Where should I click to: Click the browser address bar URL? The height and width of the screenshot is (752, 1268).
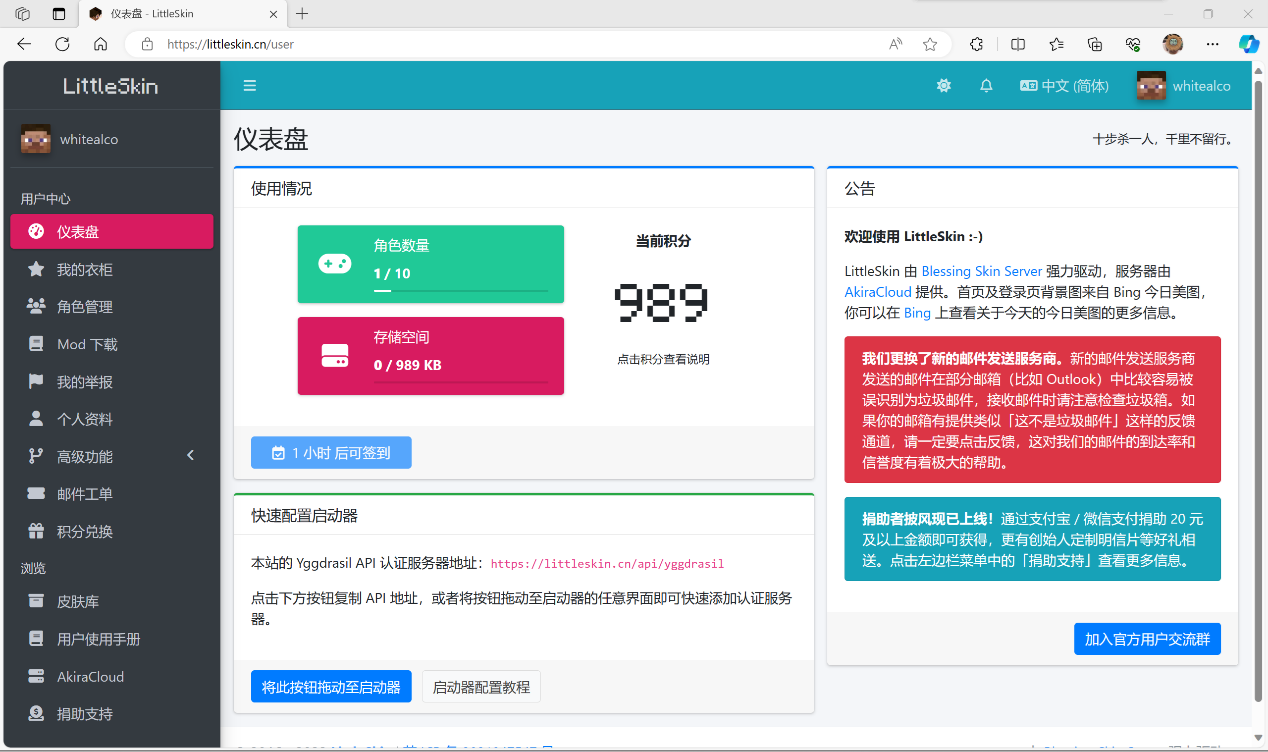tap(231, 44)
